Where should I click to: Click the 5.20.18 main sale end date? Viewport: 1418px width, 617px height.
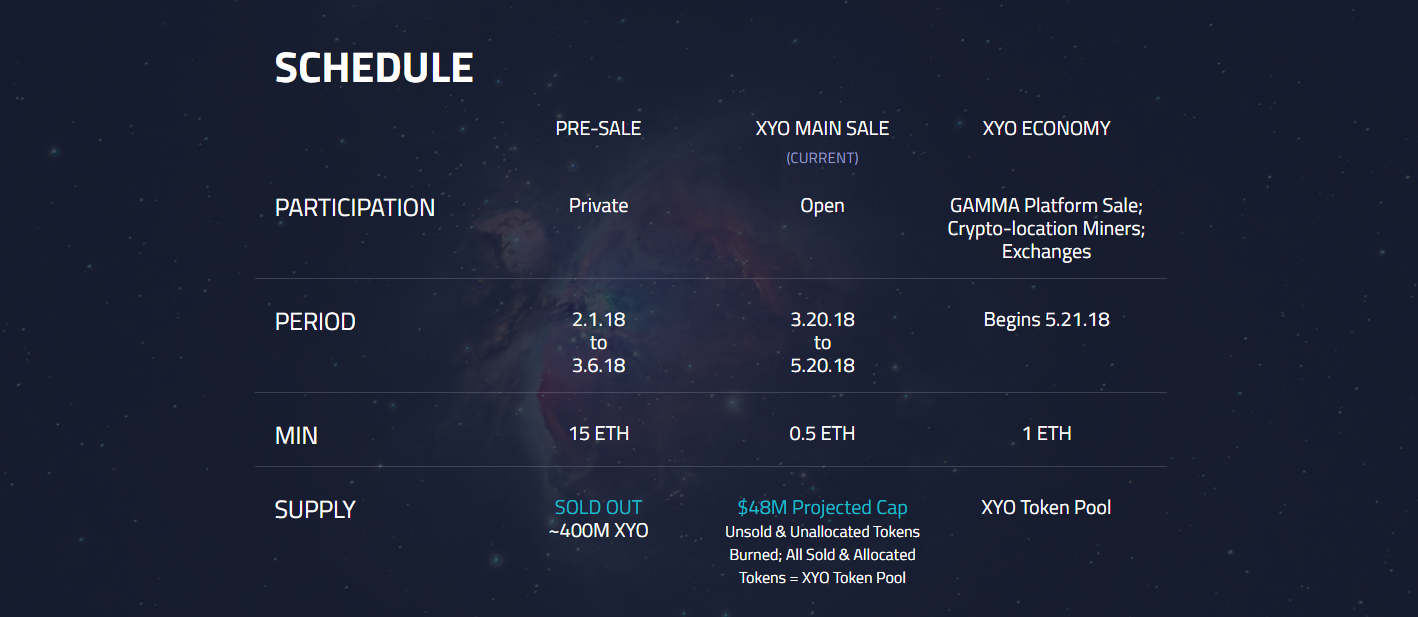822,366
